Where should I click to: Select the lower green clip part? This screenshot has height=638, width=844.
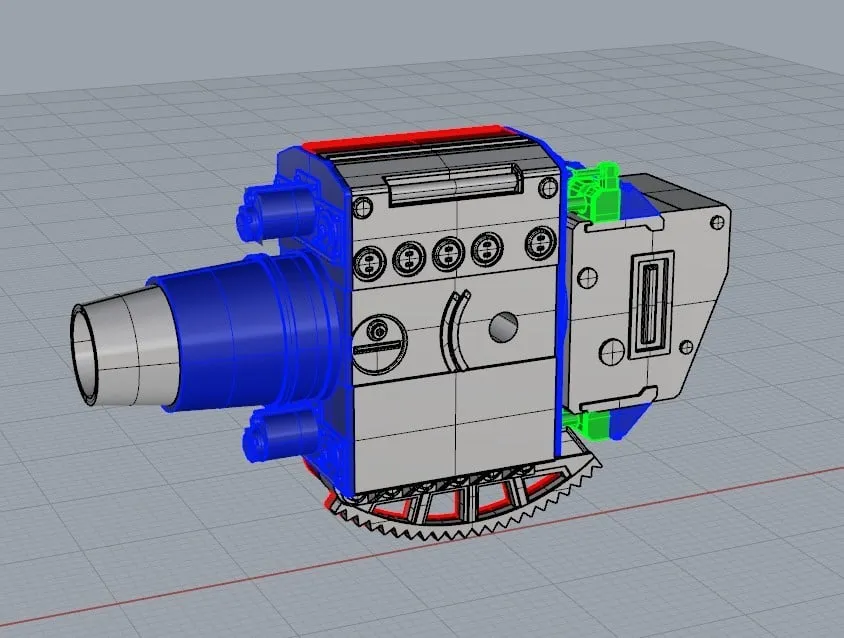[x=589, y=425]
